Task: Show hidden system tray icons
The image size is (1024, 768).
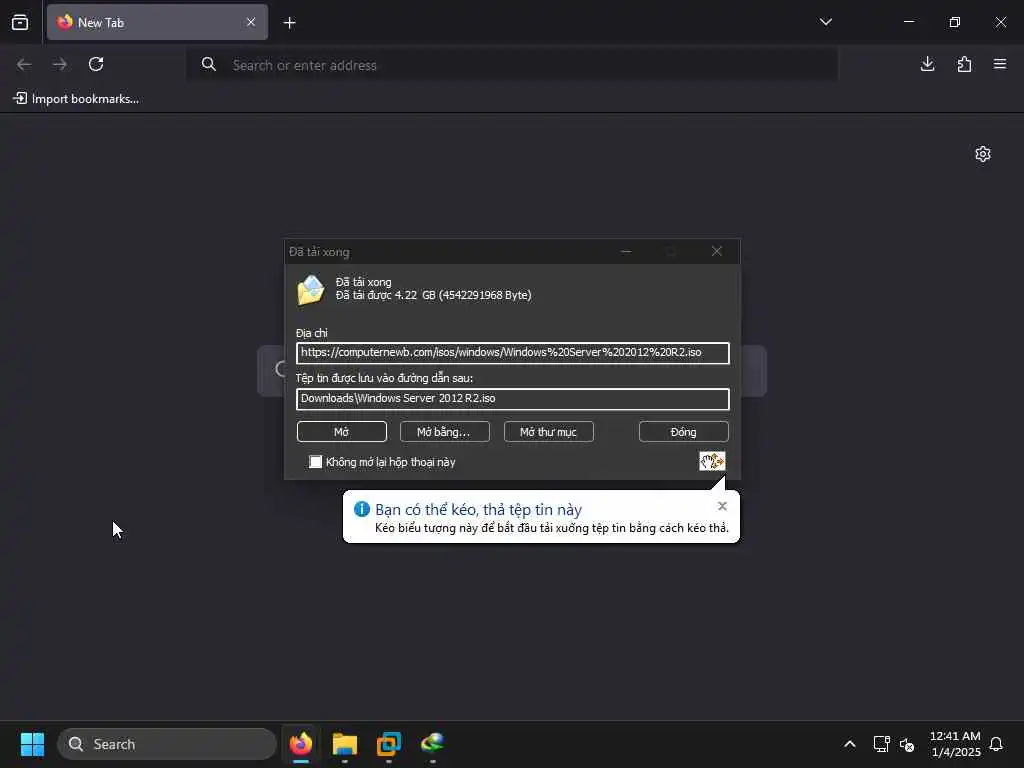Action: tap(850, 744)
